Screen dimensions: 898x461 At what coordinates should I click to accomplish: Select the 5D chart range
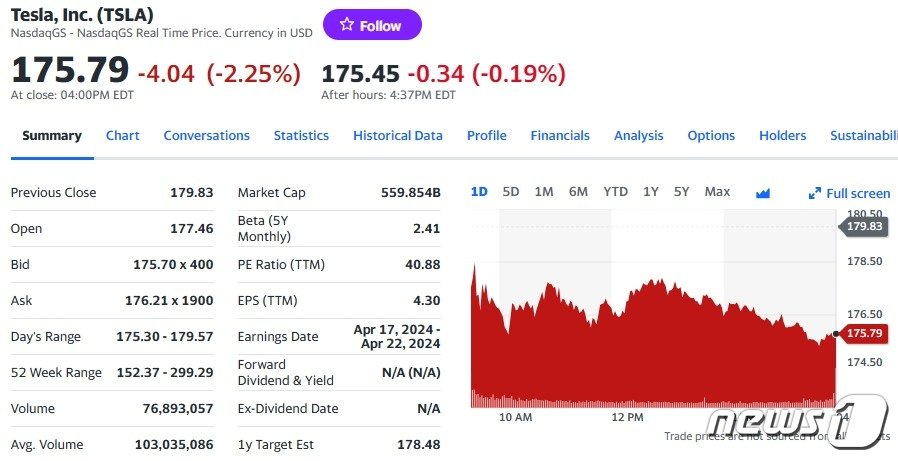[x=511, y=192]
